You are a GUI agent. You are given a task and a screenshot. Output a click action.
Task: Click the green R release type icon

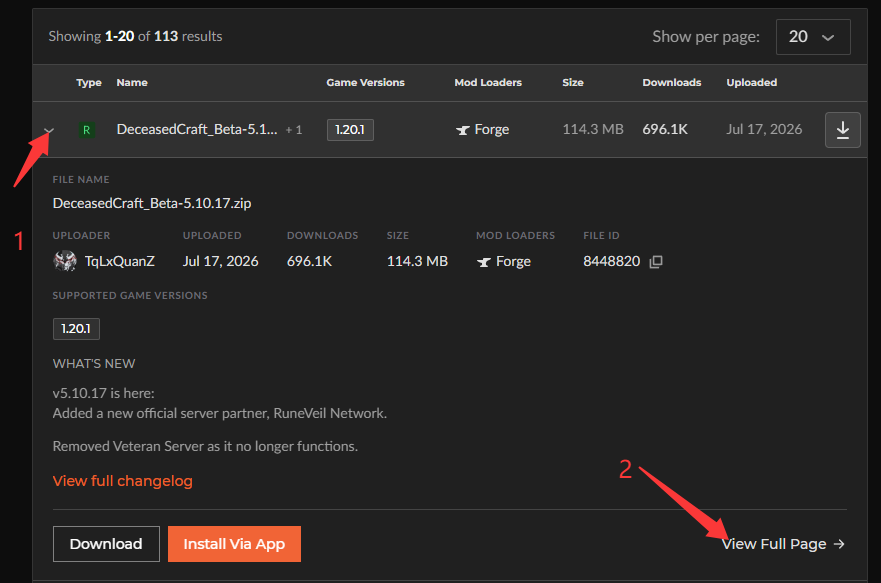[x=87, y=130]
